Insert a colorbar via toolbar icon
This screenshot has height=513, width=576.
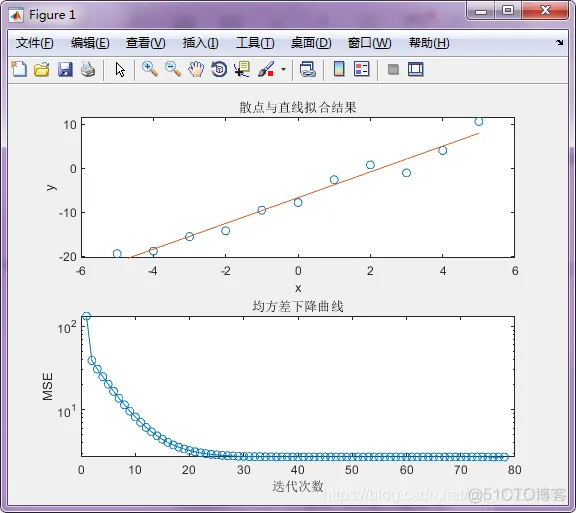(x=339, y=69)
